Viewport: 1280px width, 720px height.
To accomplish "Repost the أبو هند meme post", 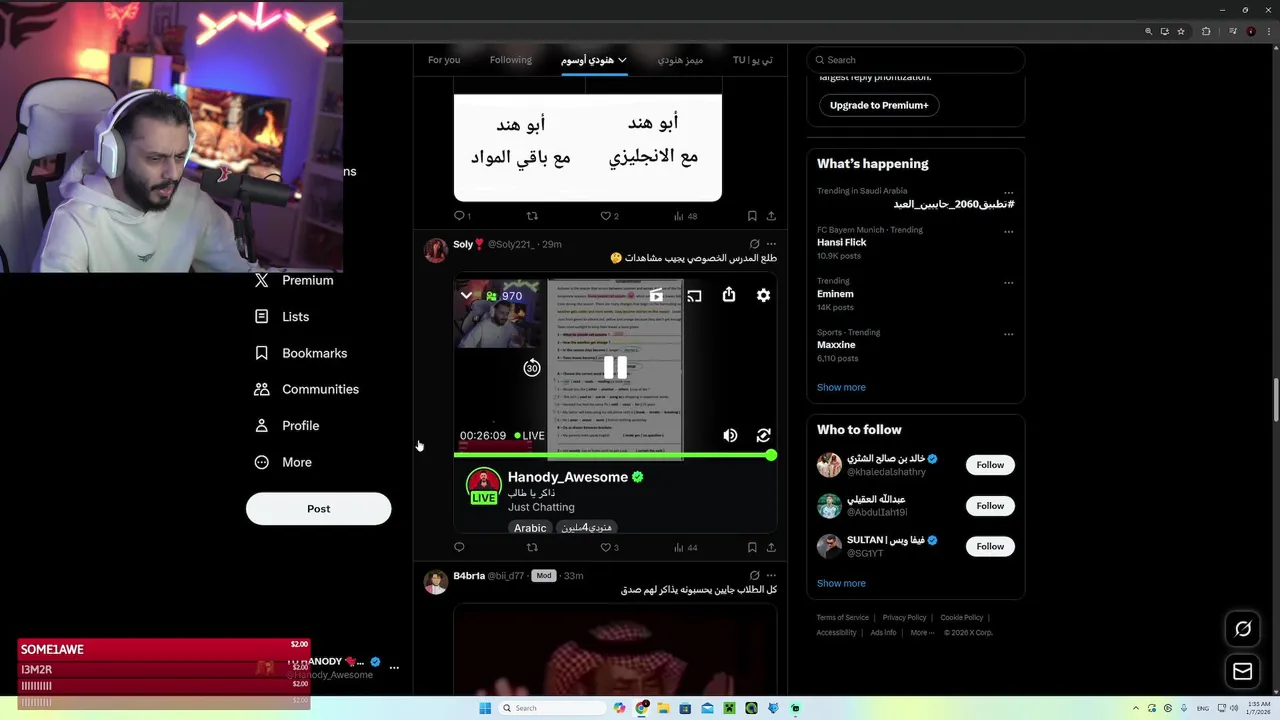I will [x=532, y=216].
